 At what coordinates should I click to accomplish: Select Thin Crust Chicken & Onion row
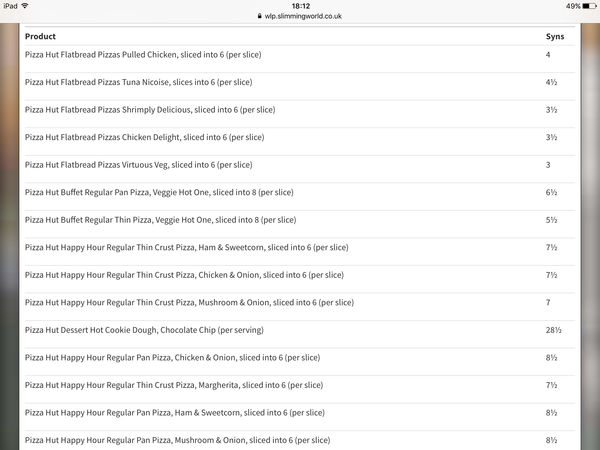(x=300, y=279)
